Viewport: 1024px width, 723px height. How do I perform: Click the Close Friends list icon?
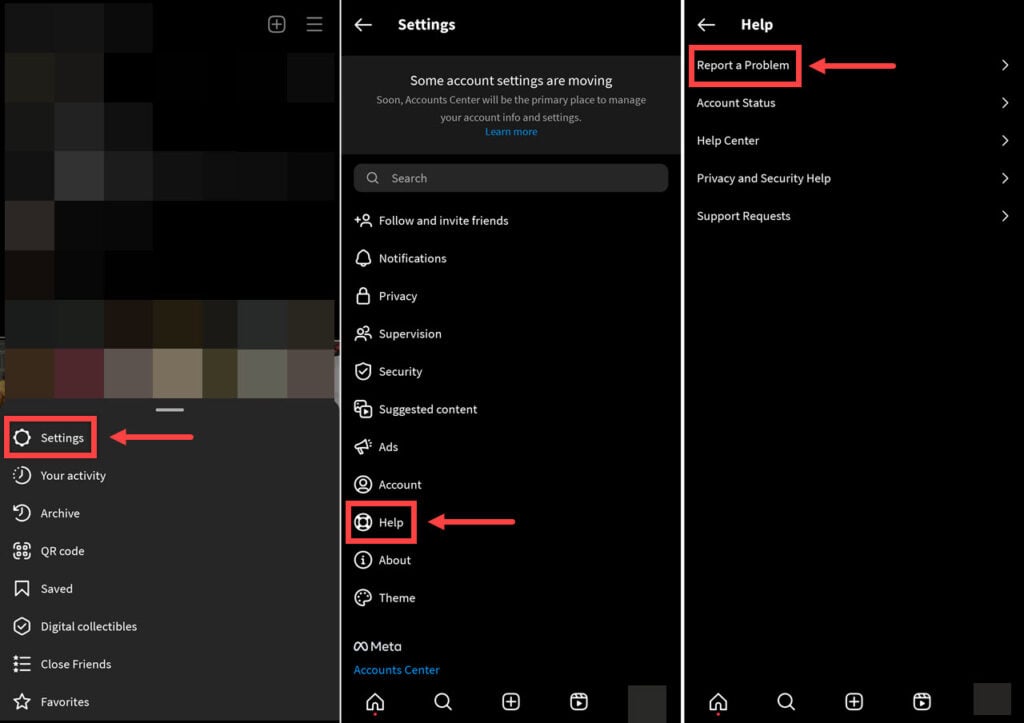coord(22,664)
